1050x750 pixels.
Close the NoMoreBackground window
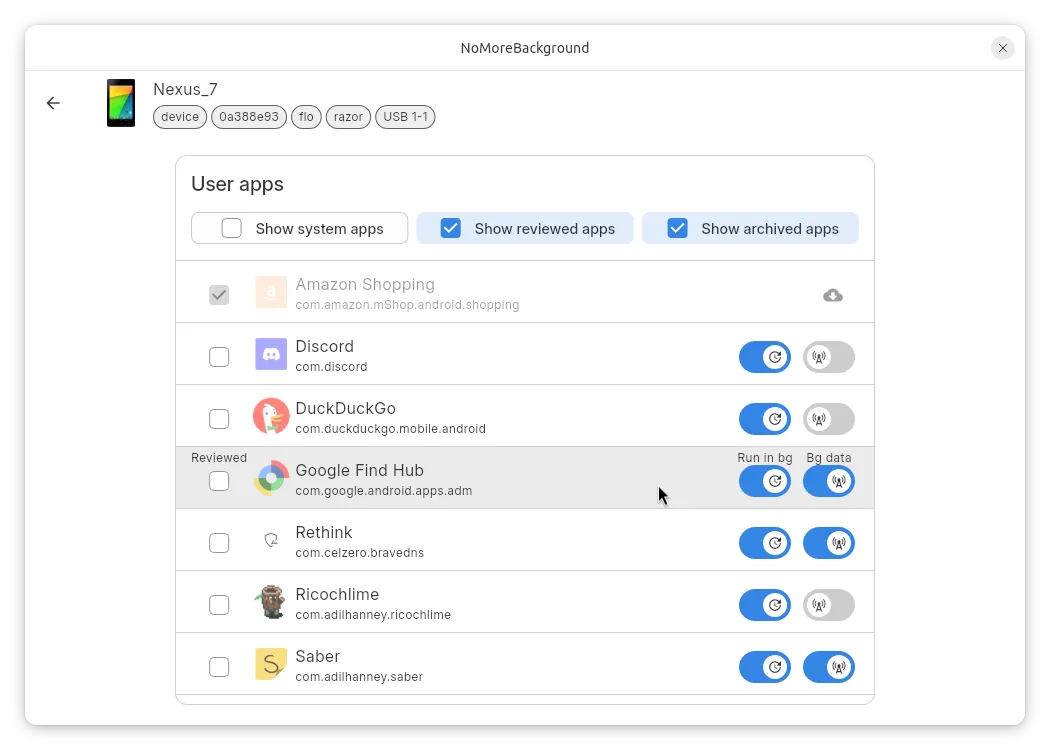[1002, 48]
